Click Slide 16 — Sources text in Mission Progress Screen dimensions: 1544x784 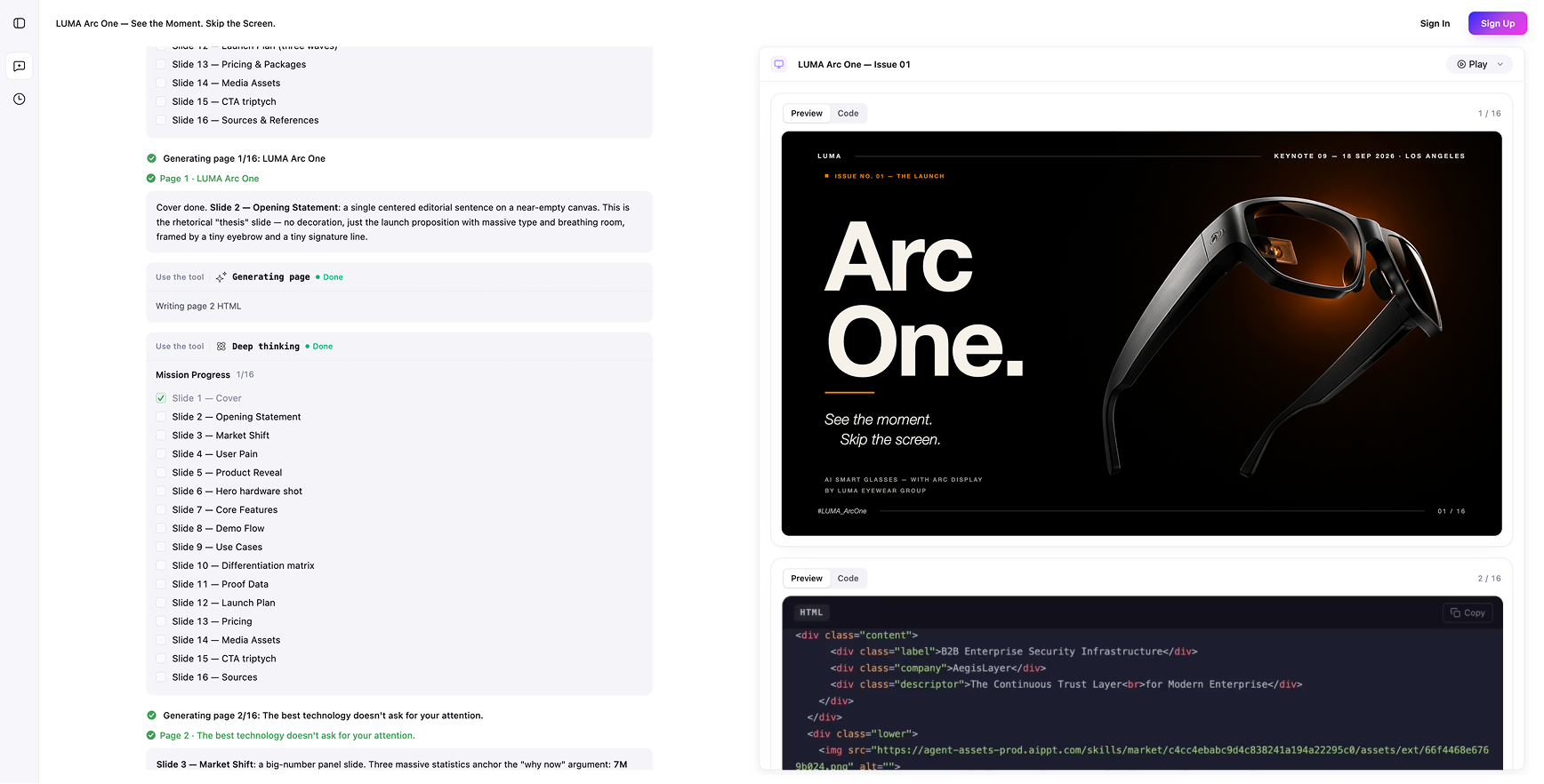214,677
